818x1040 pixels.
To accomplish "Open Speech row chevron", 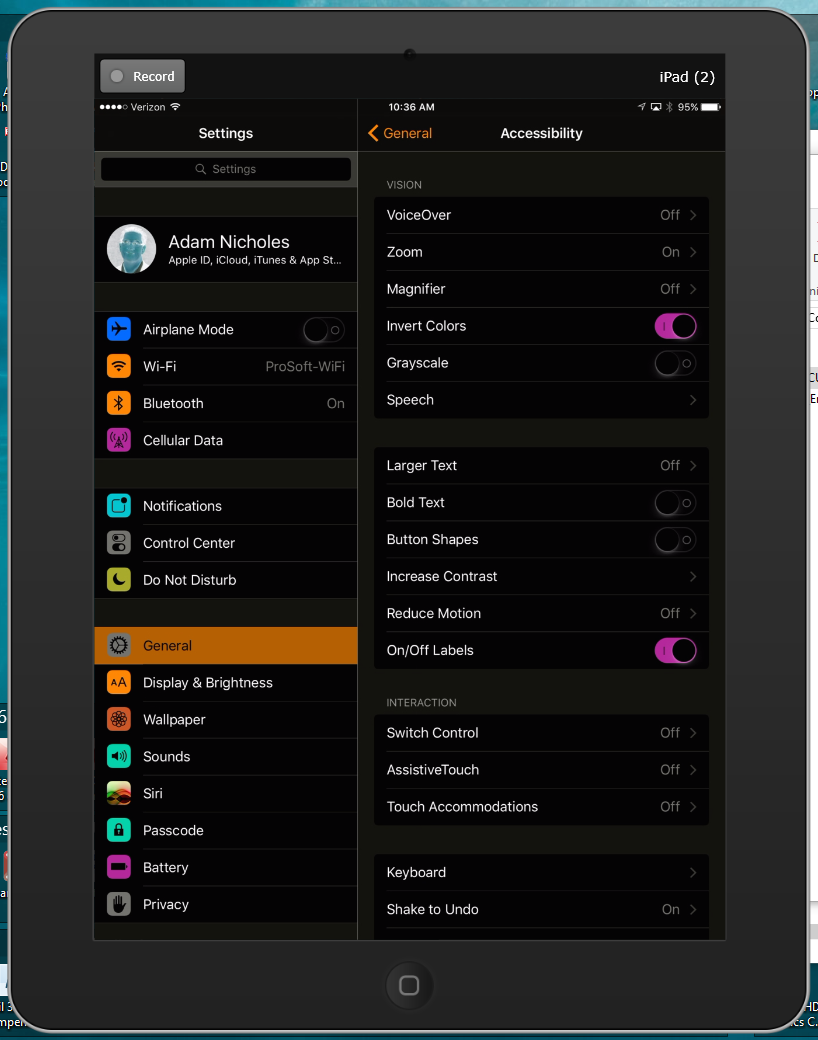I will (x=693, y=400).
